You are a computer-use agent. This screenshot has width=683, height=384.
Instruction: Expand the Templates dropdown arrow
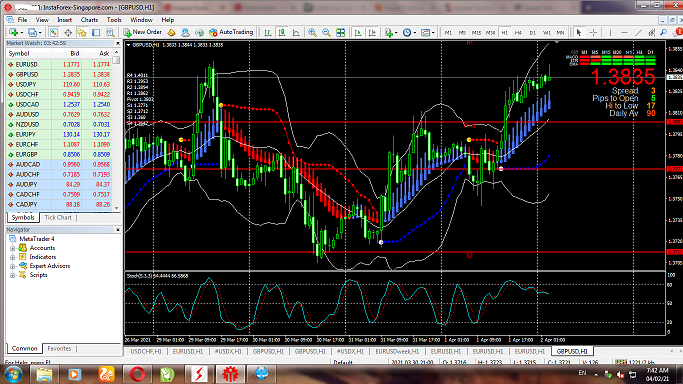pos(433,33)
